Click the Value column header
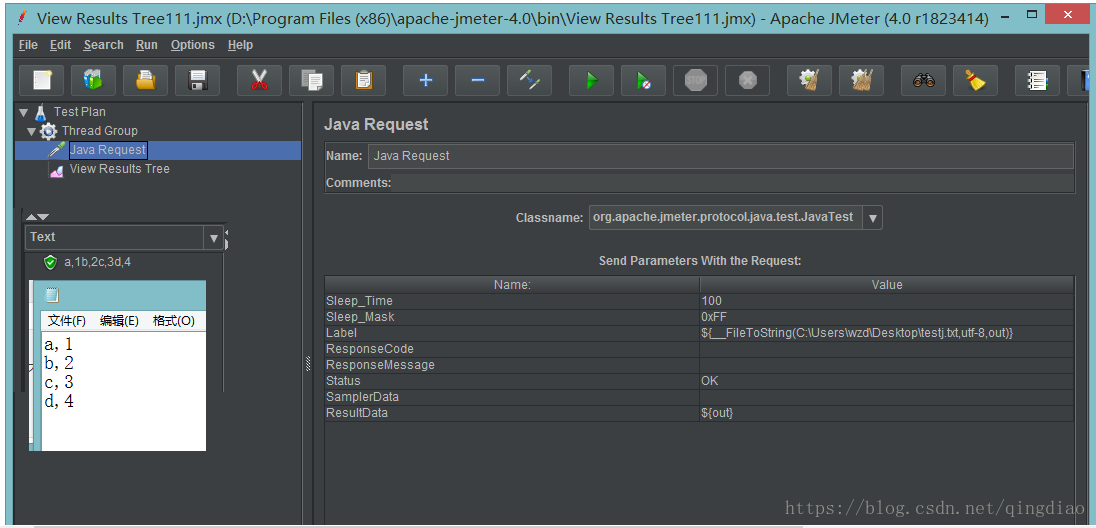The image size is (1096, 528). [887, 285]
